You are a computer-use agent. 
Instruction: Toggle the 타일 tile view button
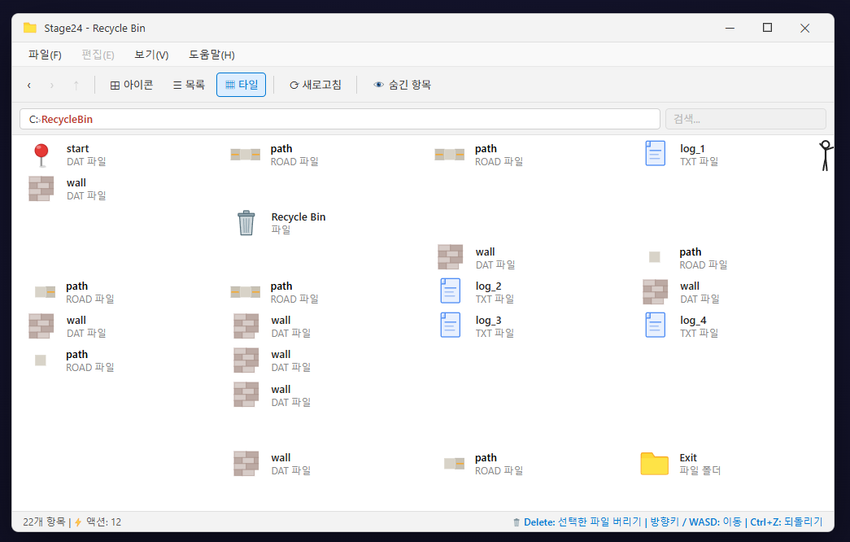pyautogui.click(x=241, y=85)
